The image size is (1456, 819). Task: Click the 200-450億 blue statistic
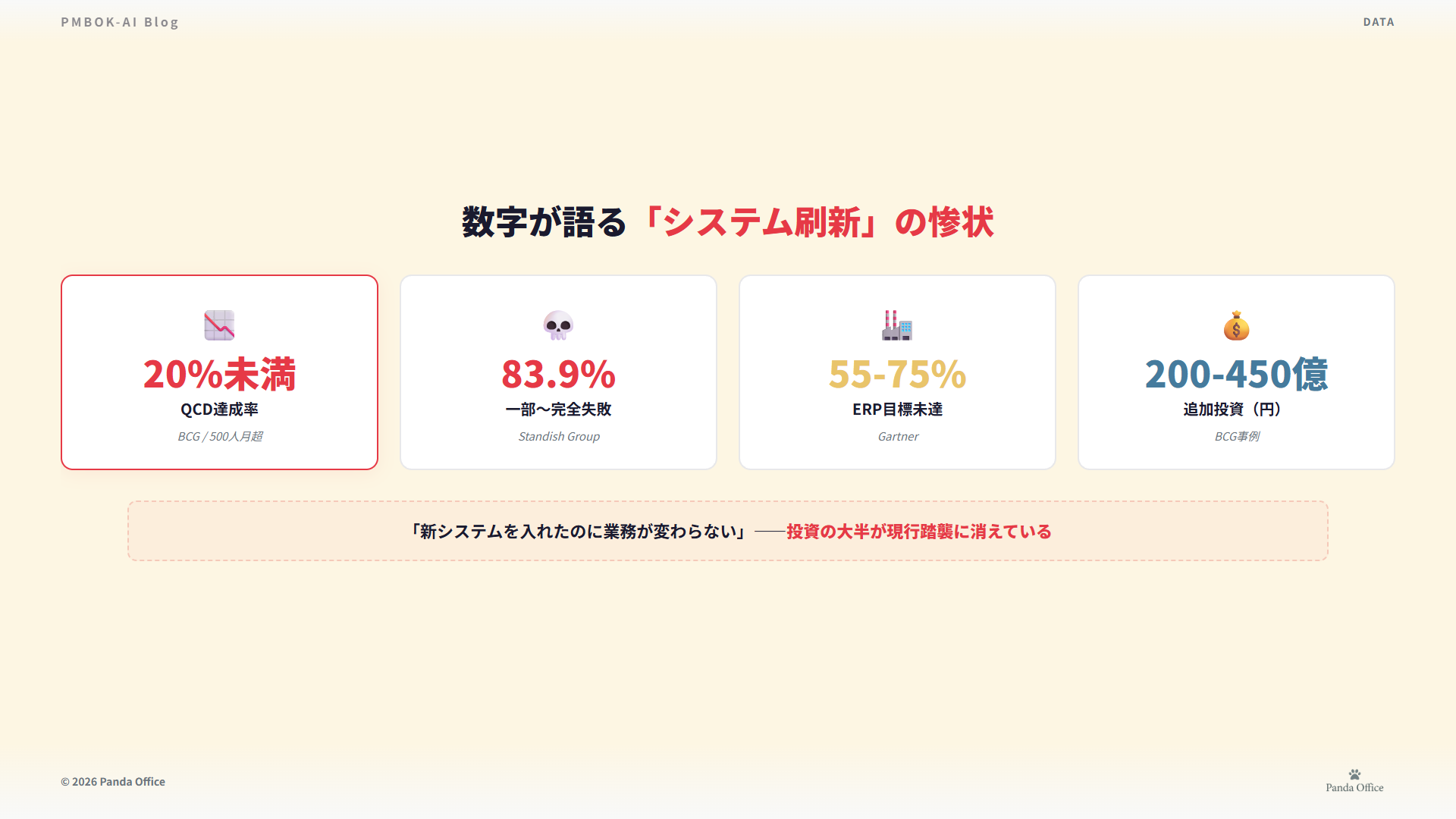click(x=1236, y=374)
